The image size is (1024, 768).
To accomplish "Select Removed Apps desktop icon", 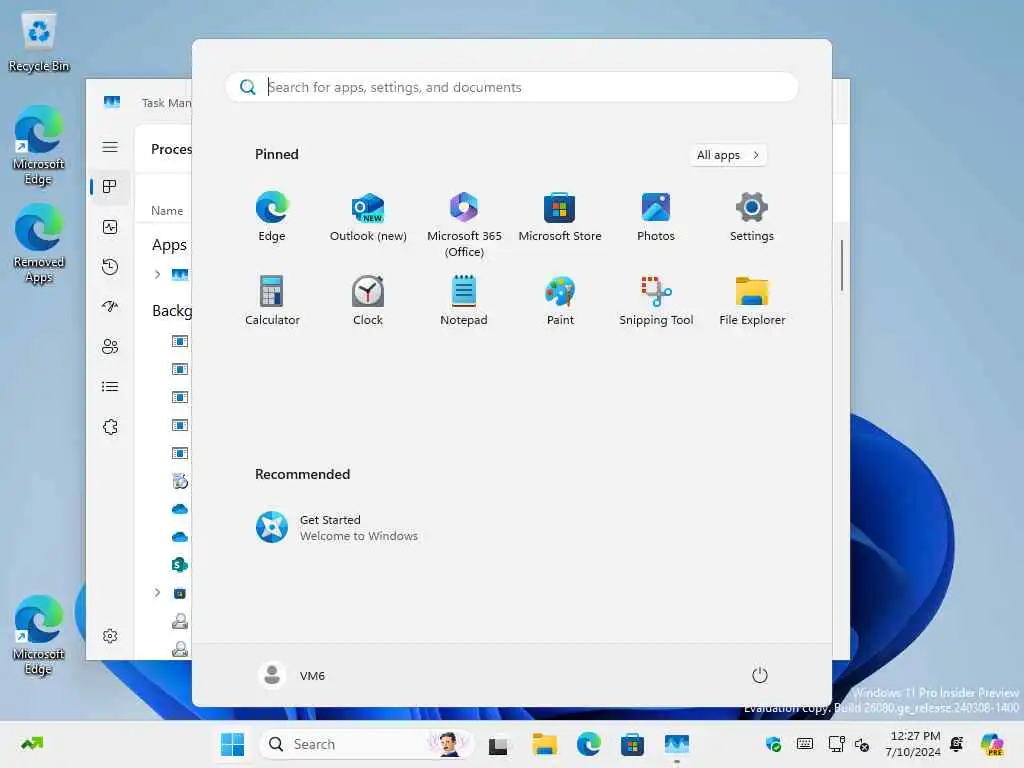I will click(x=39, y=243).
